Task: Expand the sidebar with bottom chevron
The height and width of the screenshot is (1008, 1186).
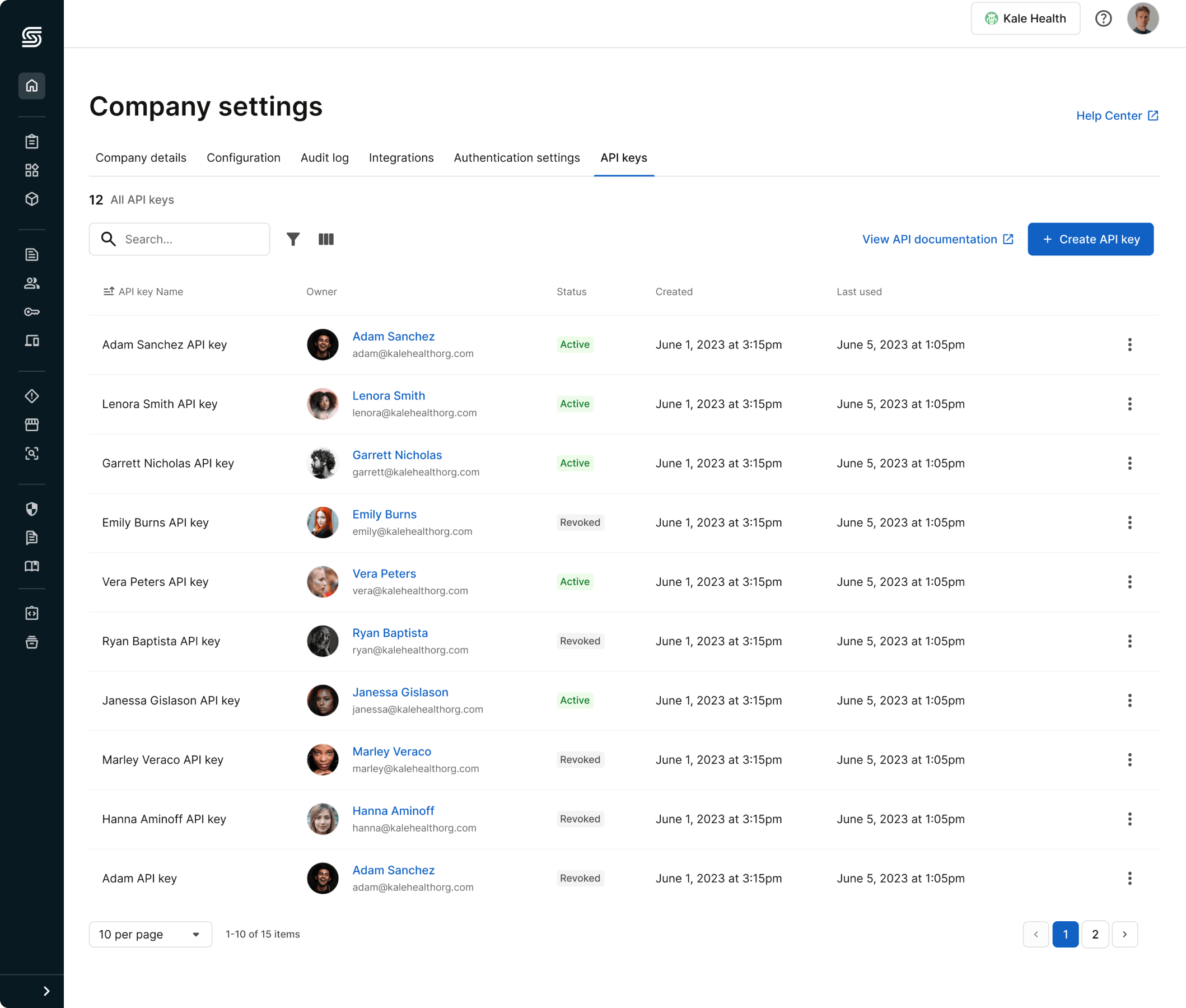Action: [x=46, y=991]
